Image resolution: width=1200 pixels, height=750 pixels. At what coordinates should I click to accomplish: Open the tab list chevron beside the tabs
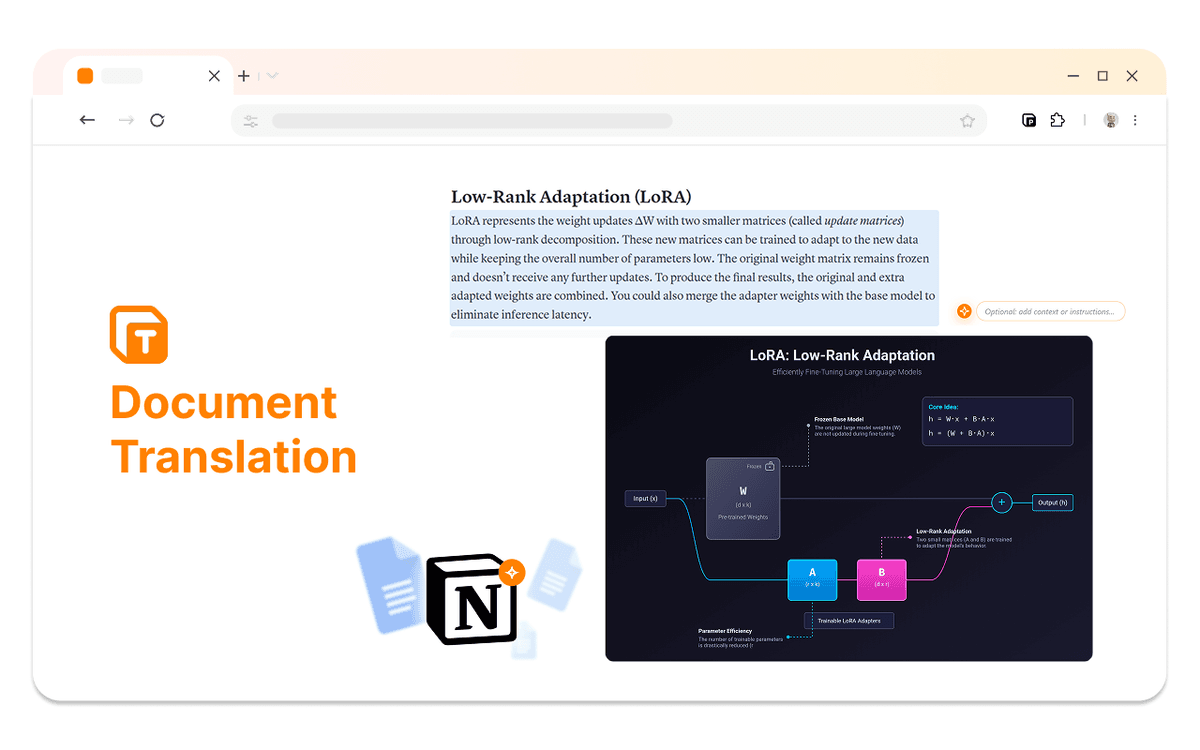coord(271,75)
